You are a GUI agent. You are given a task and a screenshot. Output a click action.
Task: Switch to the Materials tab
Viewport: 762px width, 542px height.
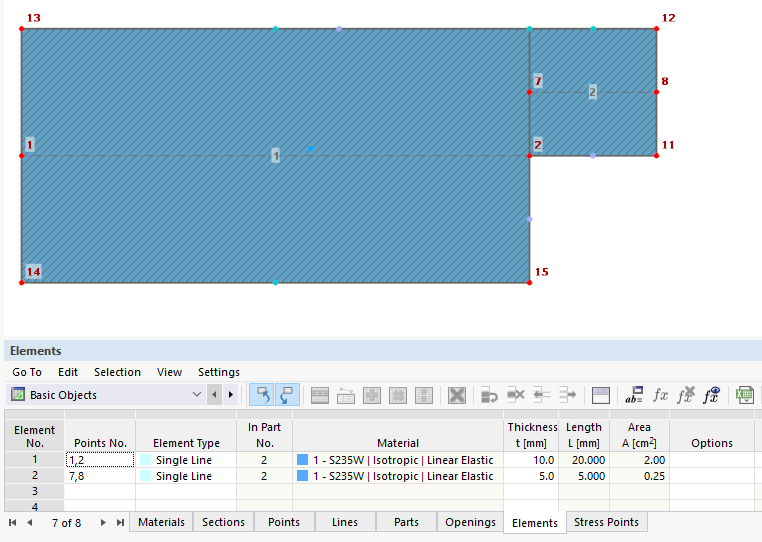pyautogui.click(x=161, y=522)
